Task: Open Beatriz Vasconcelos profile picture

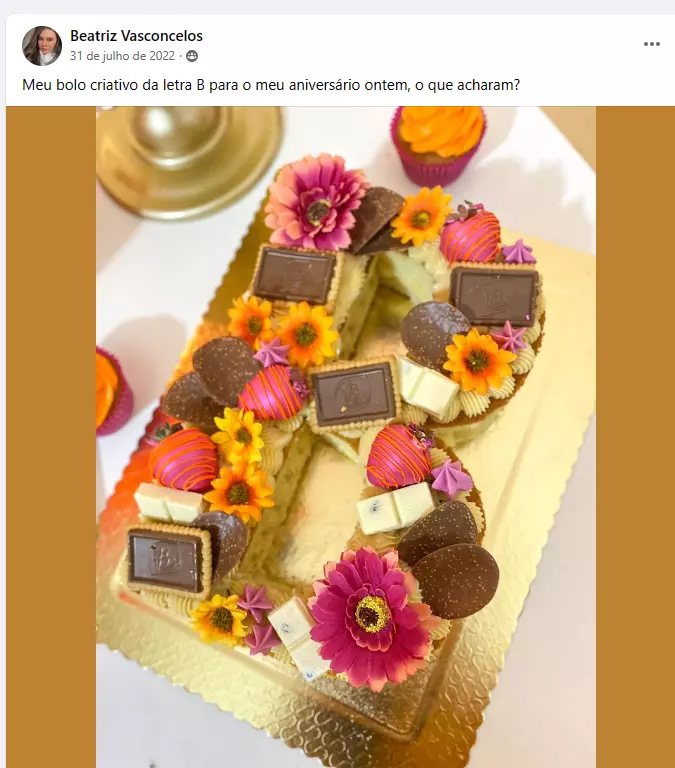Action: [42, 46]
